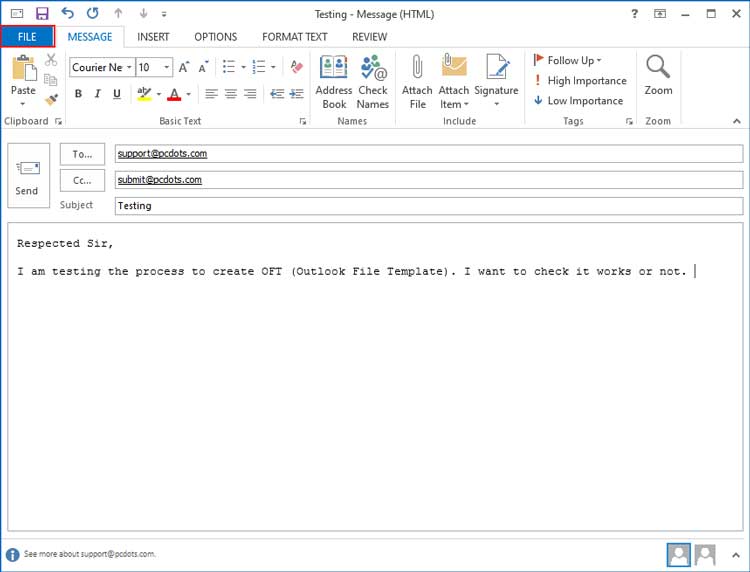This screenshot has height=572, width=750.
Task: Align text right
Action: (x=250, y=94)
